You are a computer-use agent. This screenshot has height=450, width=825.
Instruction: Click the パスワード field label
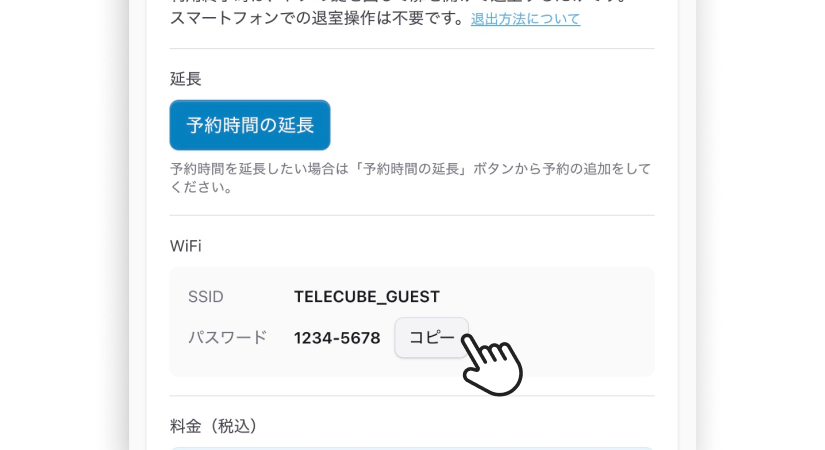coord(228,337)
